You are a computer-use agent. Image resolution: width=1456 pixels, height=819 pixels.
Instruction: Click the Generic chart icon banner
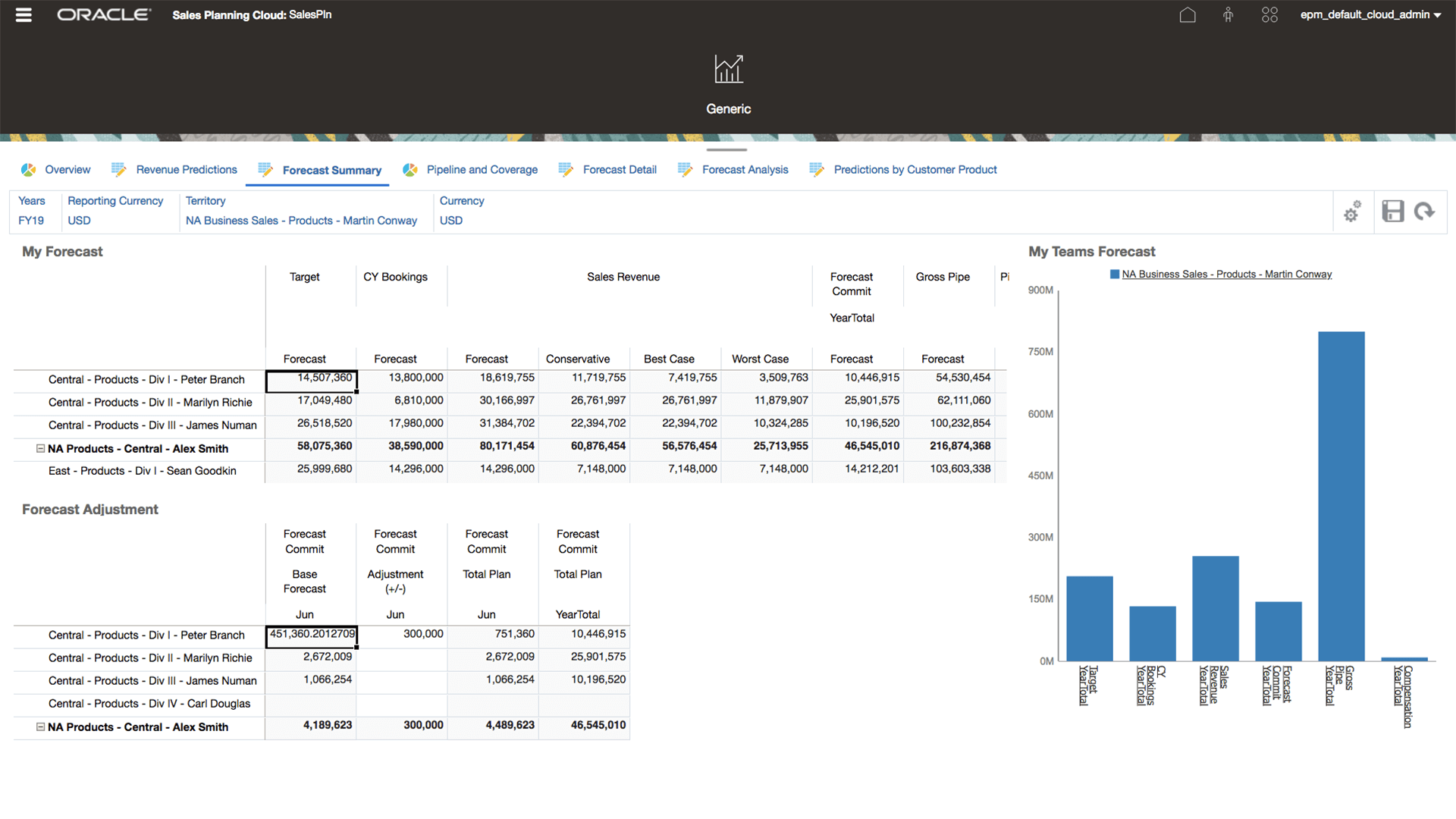pyautogui.click(x=728, y=69)
